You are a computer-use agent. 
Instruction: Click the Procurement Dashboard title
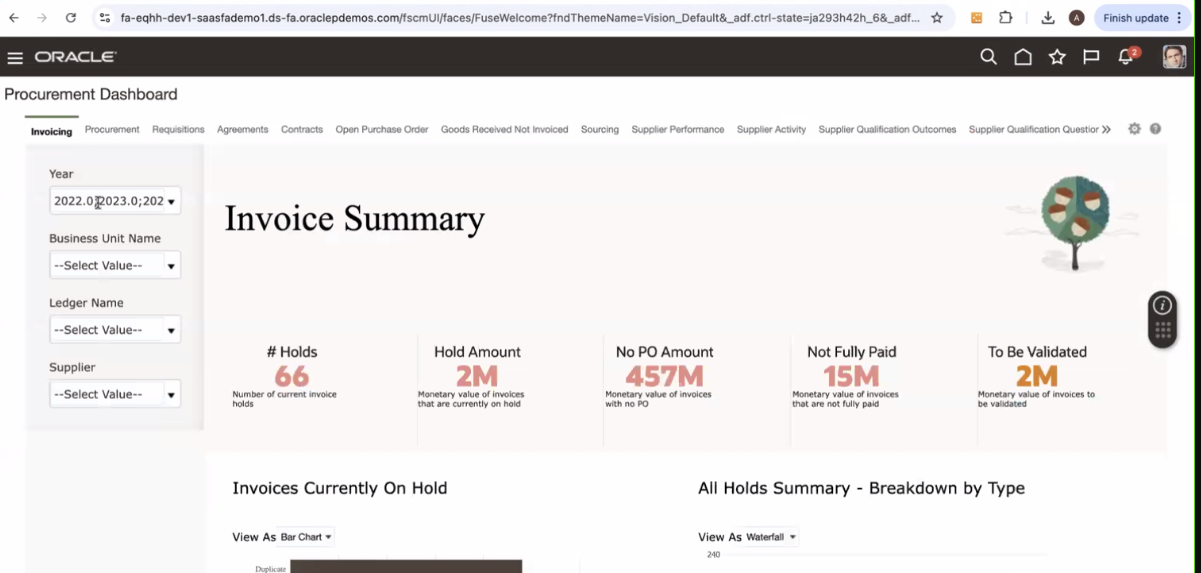pos(91,94)
